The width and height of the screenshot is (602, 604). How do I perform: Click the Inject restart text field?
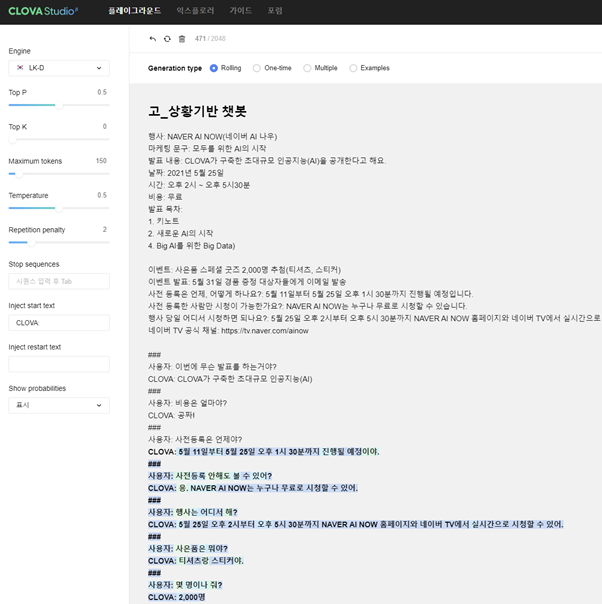click(x=59, y=364)
